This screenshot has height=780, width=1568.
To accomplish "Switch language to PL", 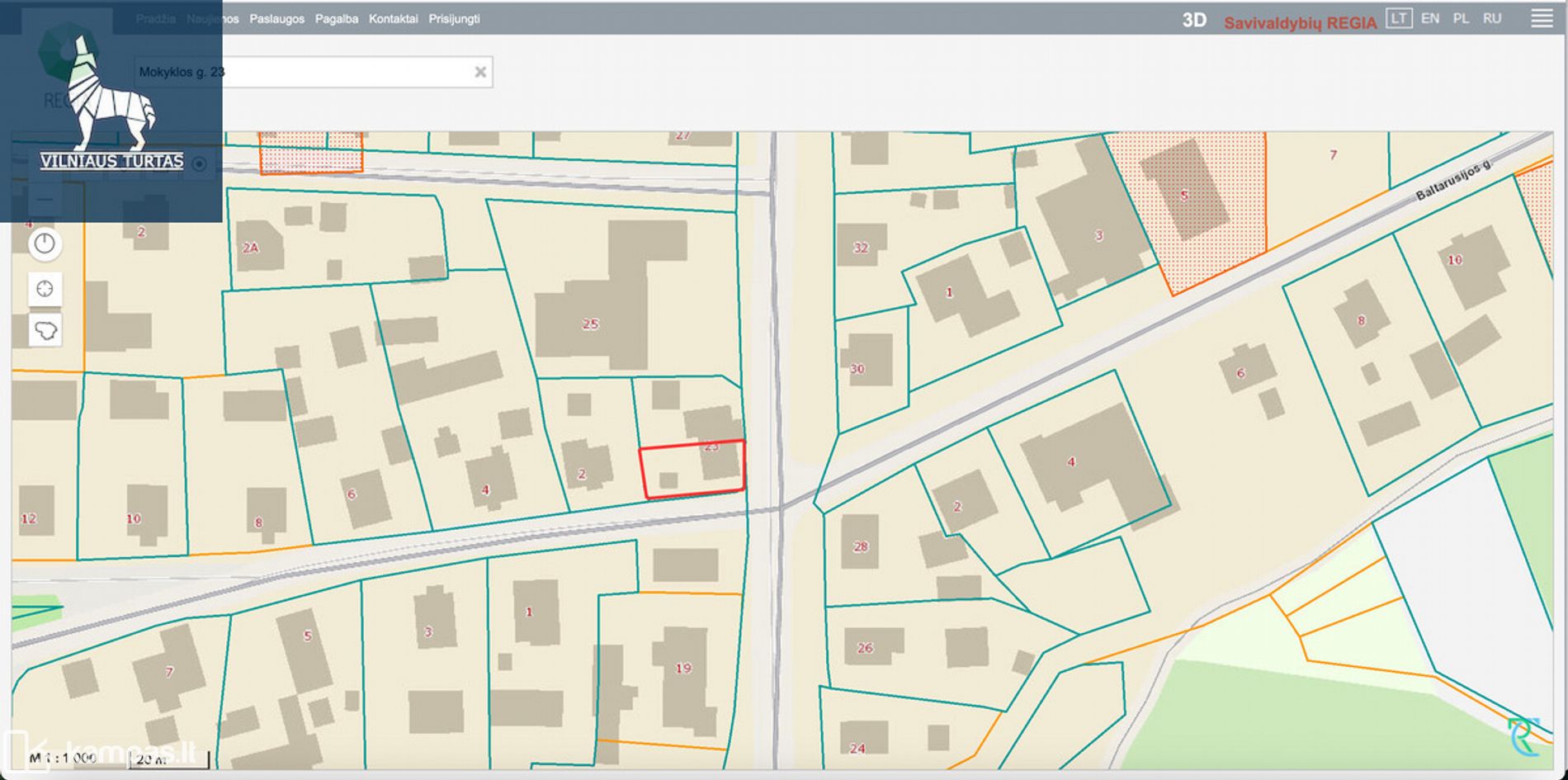I will (1461, 19).
